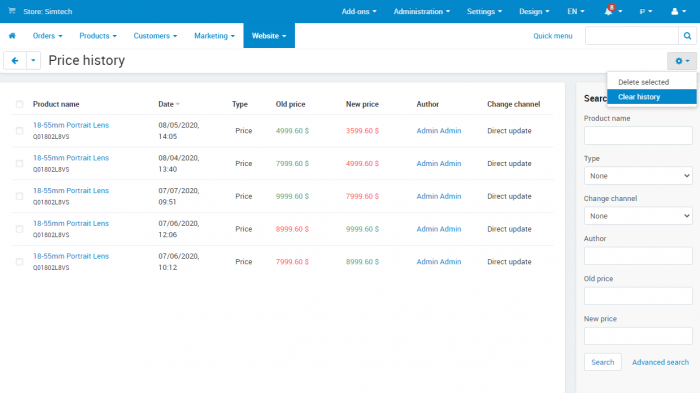Focus the New price filter field
This screenshot has width=700, height=393.
coord(638,336)
